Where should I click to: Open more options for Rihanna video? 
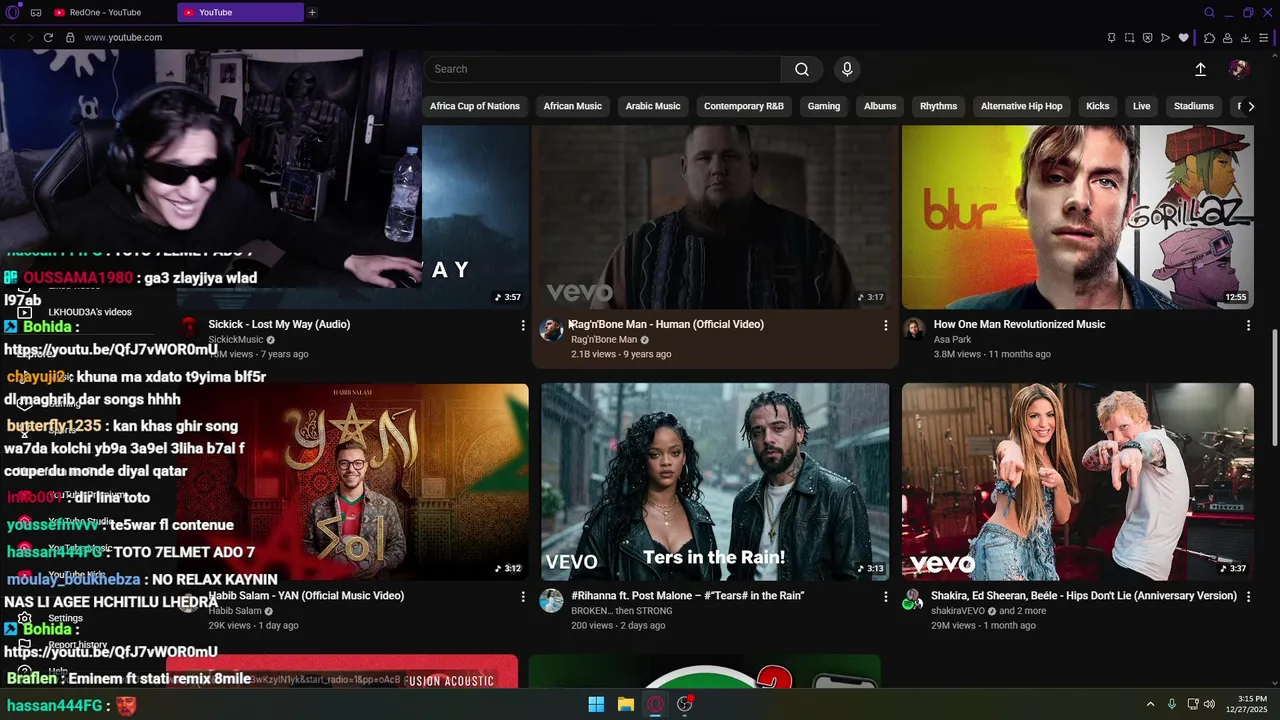pos(885,597)
